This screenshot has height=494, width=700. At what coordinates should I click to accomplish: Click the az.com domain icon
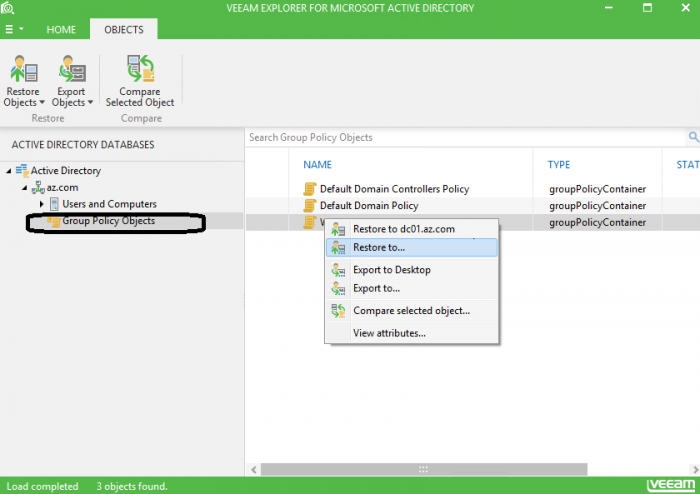click(38, 188)
